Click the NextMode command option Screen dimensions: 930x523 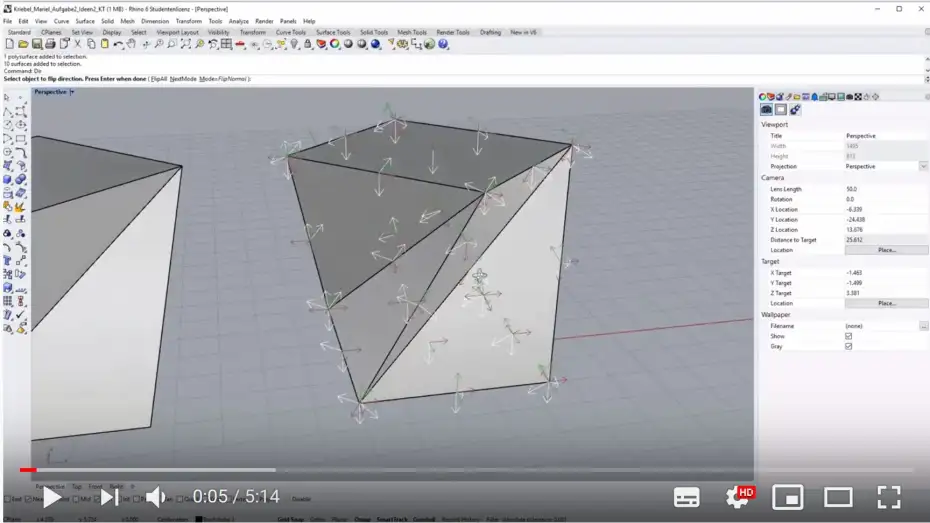[x=183, y=79]
